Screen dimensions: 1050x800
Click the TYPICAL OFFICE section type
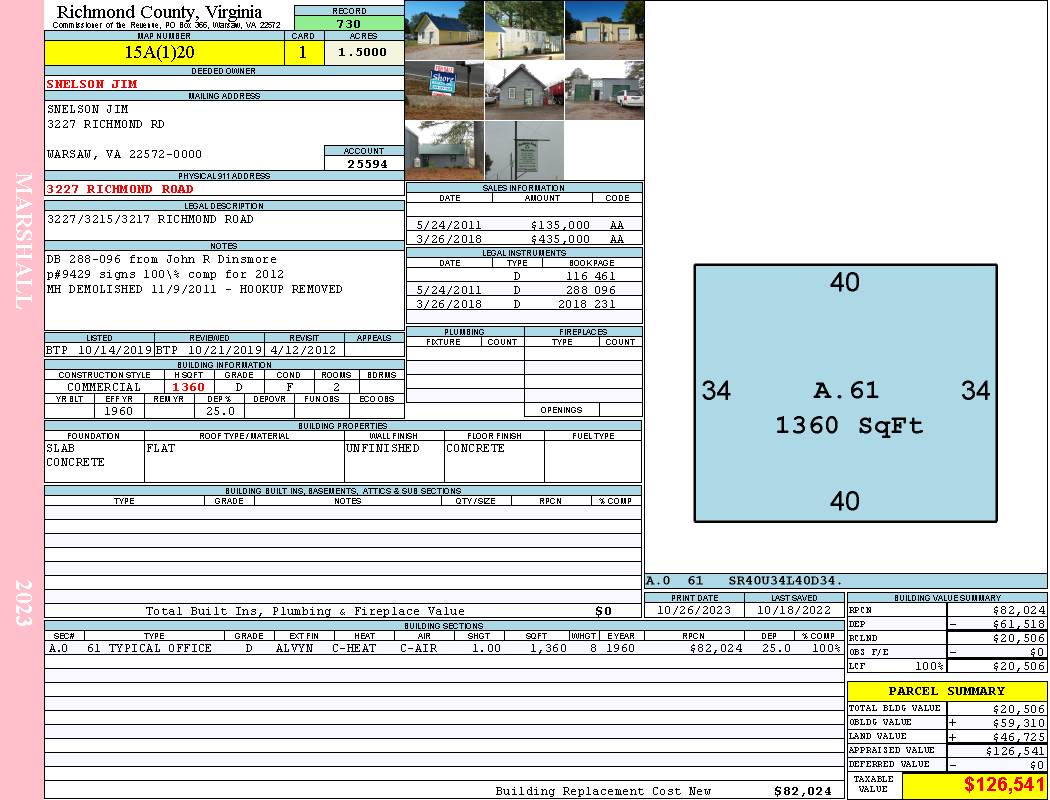[160, 648]
